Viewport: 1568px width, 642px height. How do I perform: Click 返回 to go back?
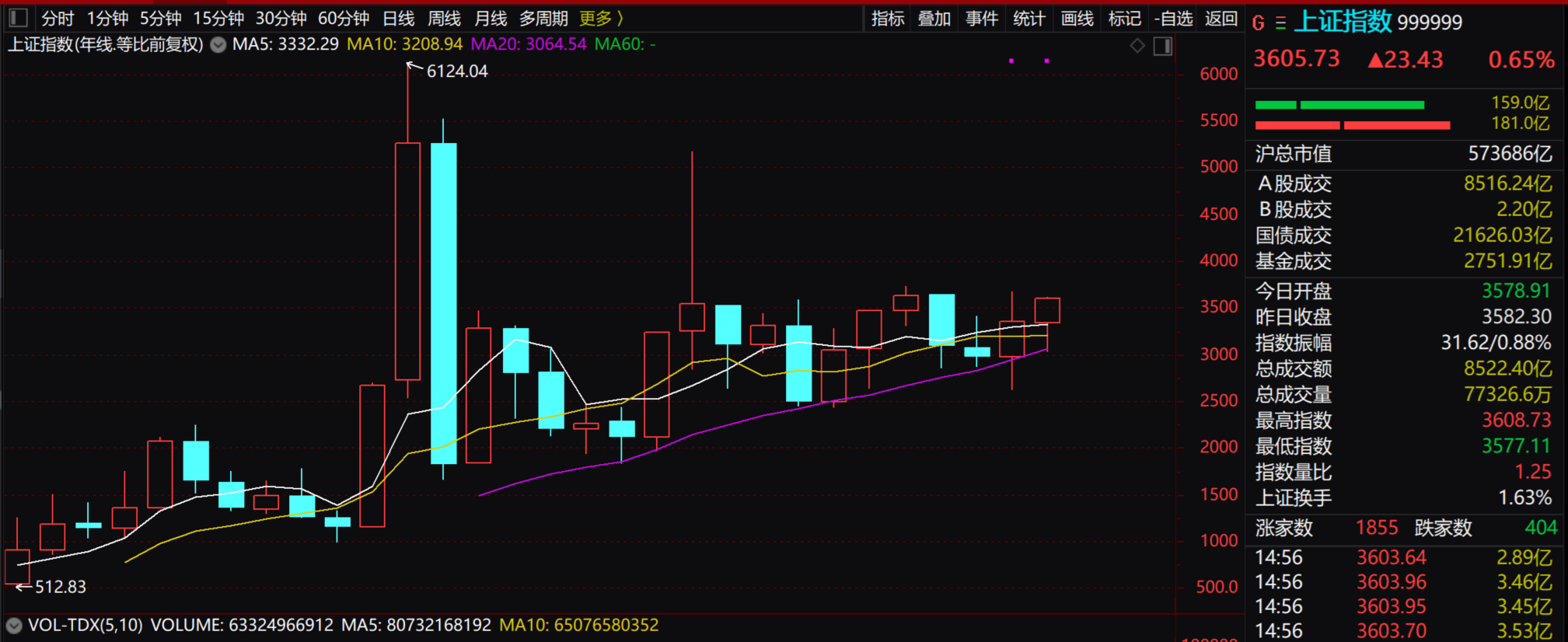tap(1221, 19)
